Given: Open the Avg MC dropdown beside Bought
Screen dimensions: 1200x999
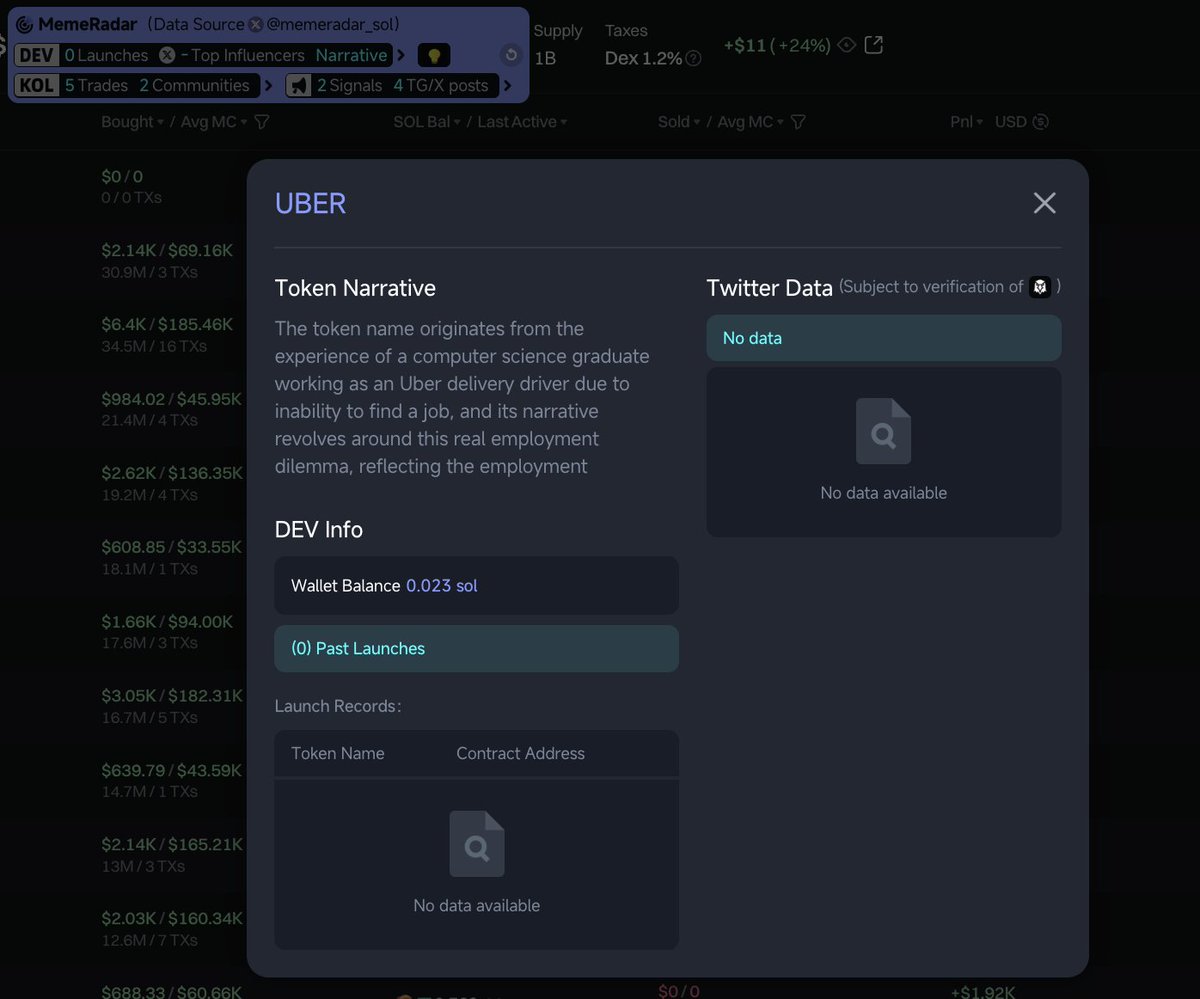Looking at the screenshot, I should coord(214,122).
